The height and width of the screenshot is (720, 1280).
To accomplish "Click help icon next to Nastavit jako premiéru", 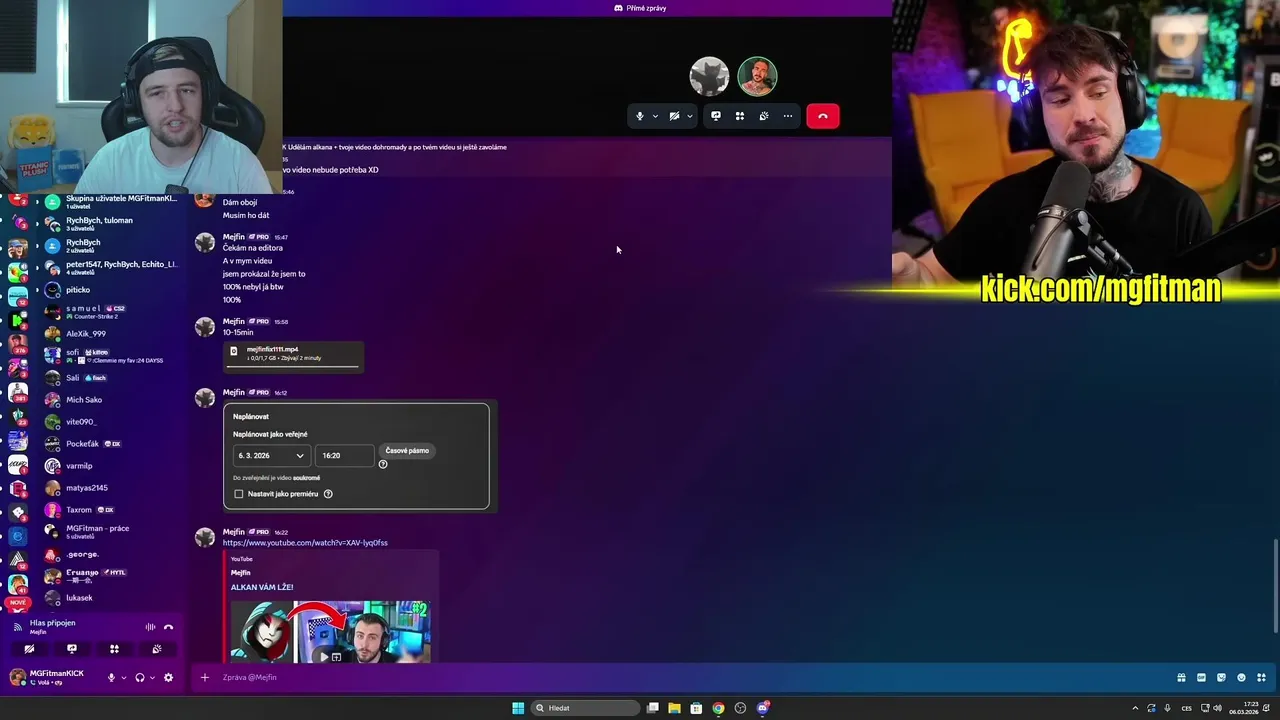I will click(x=328, y=494).
